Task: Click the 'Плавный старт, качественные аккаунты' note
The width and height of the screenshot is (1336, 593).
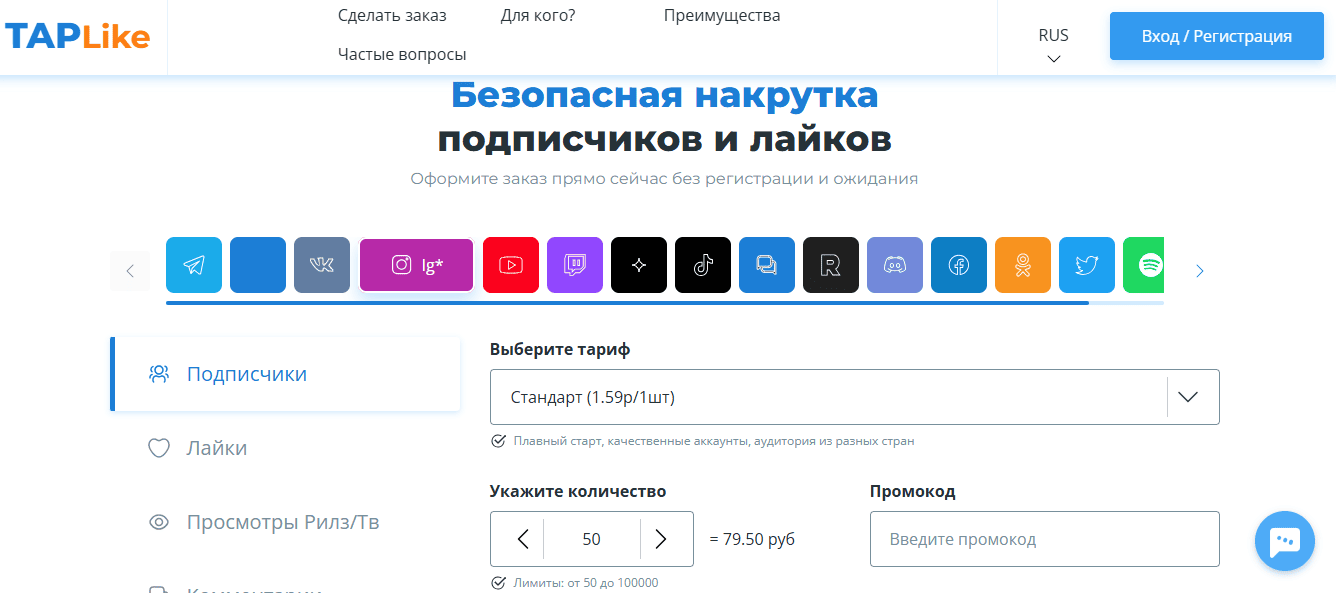Action: coord(714,441)
